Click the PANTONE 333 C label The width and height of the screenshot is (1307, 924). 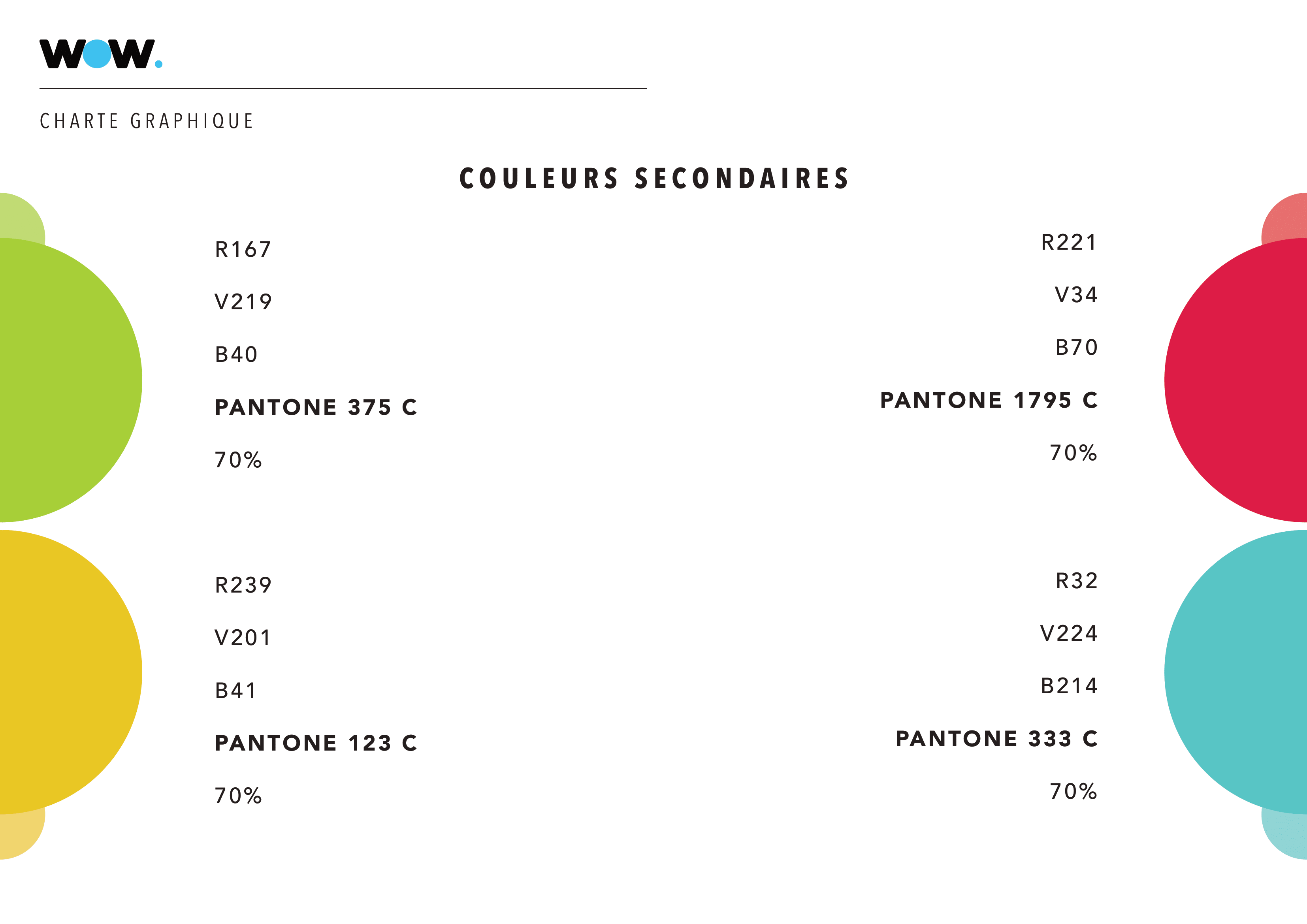click(997, 738)
